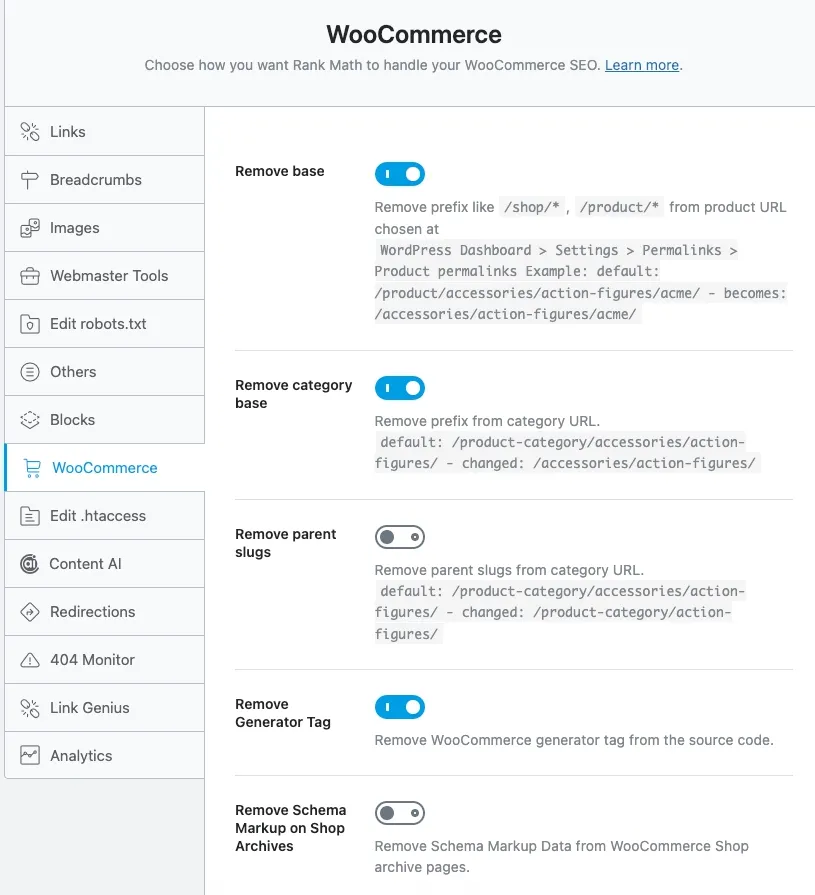
Task: Click the Edit robots.txt file icon
Action: pyautogui.click(x=30, y=324)
